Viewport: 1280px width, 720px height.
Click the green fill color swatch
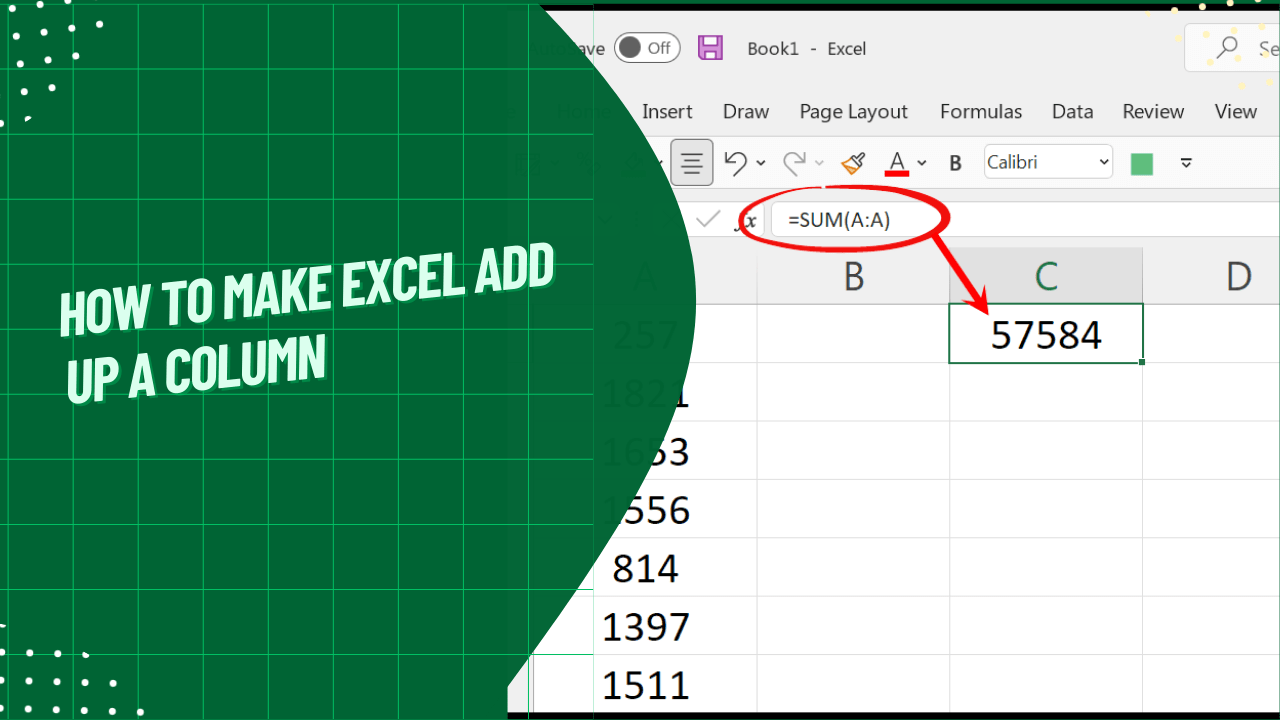[x=1141, y=162]
